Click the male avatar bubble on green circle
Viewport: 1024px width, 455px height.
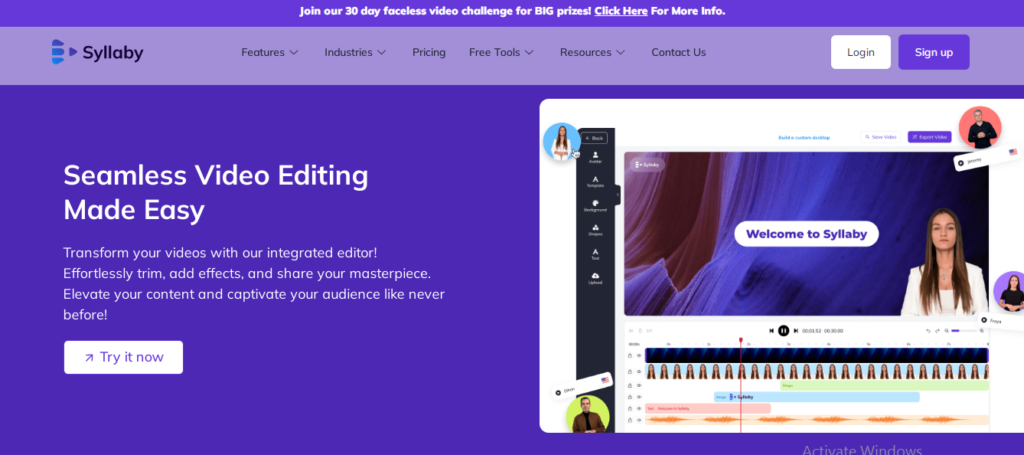point(587,415)
